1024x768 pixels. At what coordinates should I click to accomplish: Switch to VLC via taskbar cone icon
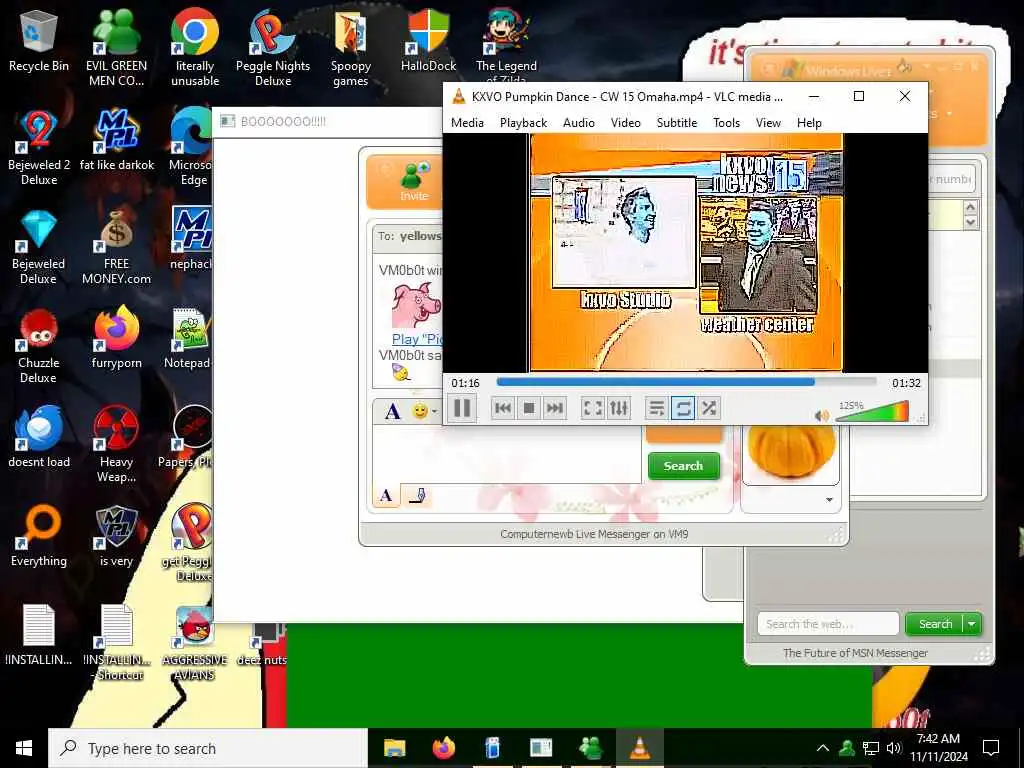click(x=639, y=748)
